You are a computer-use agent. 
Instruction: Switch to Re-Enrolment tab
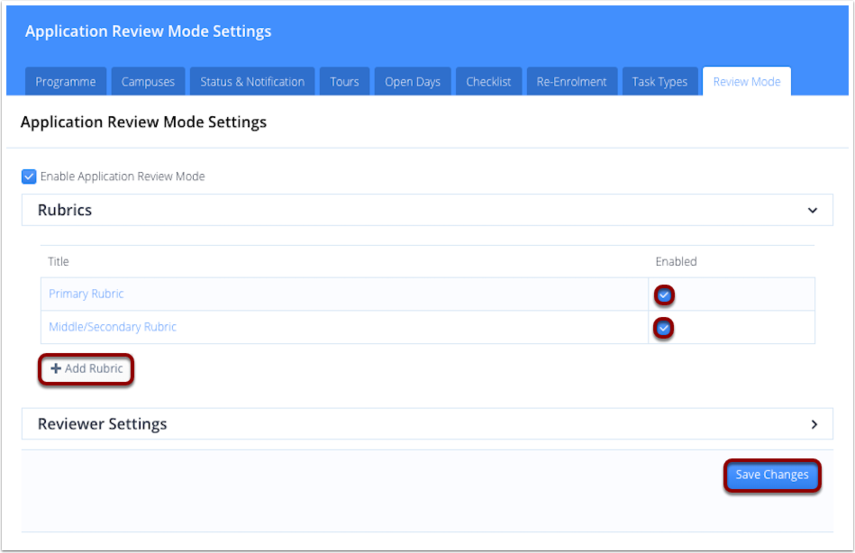(571, 82)
